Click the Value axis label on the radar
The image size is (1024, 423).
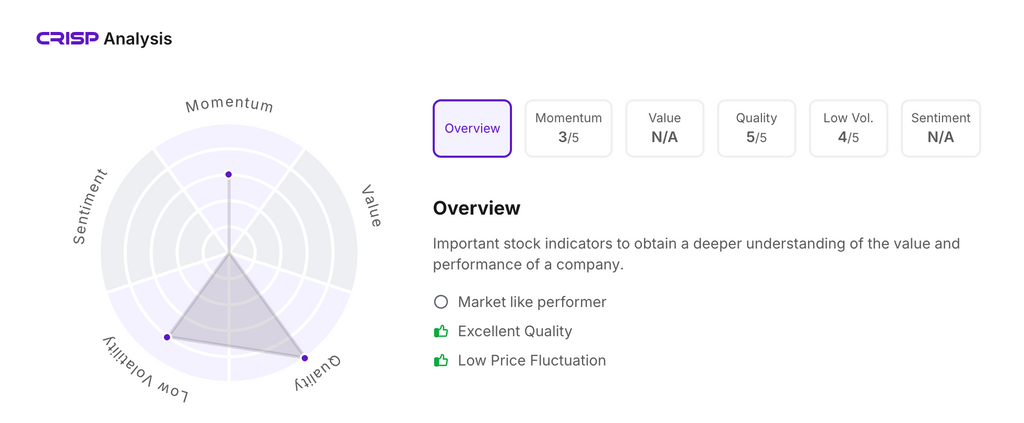tap(371, 206)
